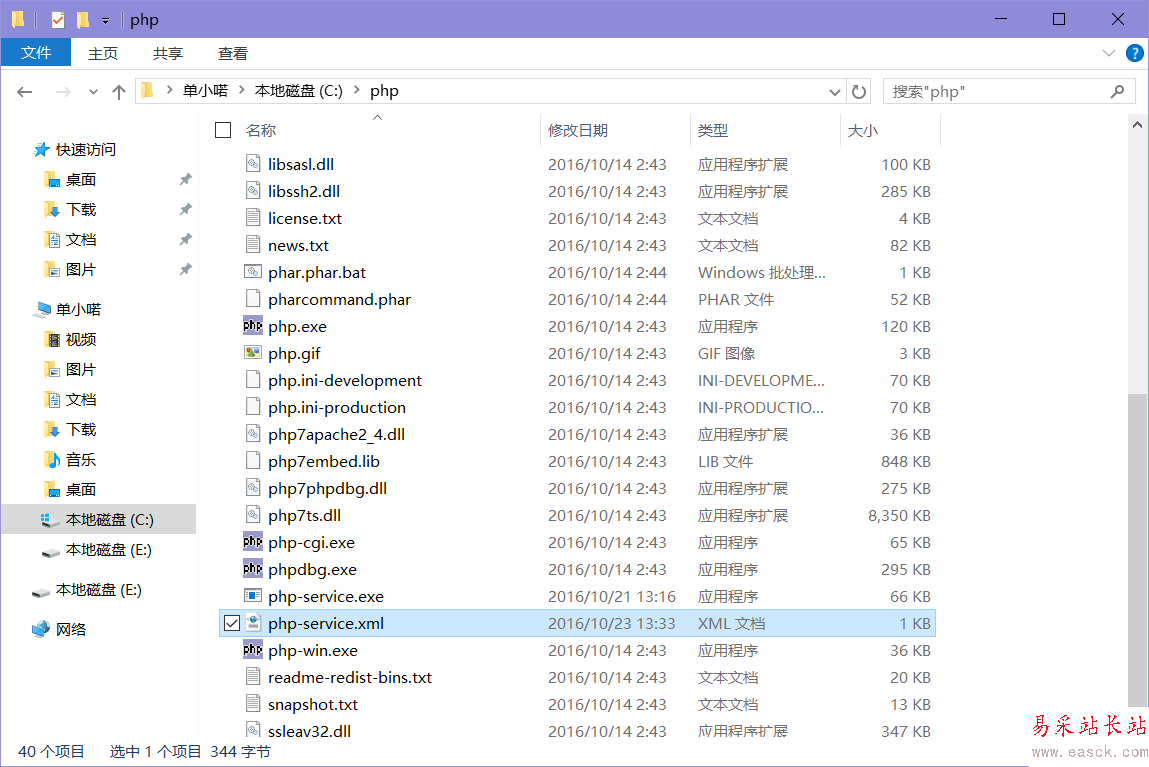
Task: Click the phpdbg.exe file icon
Action: point(253,569)
